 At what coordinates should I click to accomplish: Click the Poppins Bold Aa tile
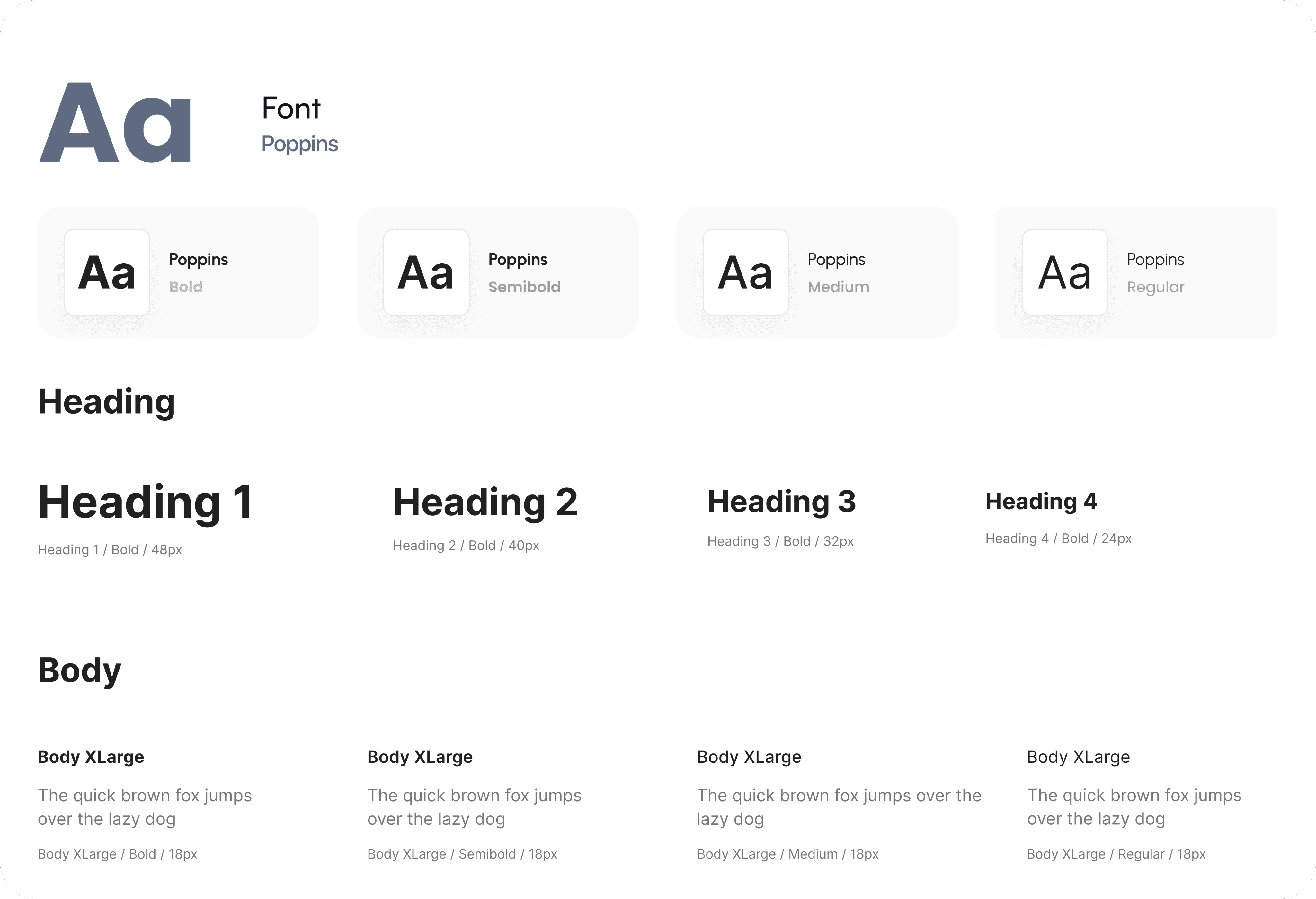107,272
